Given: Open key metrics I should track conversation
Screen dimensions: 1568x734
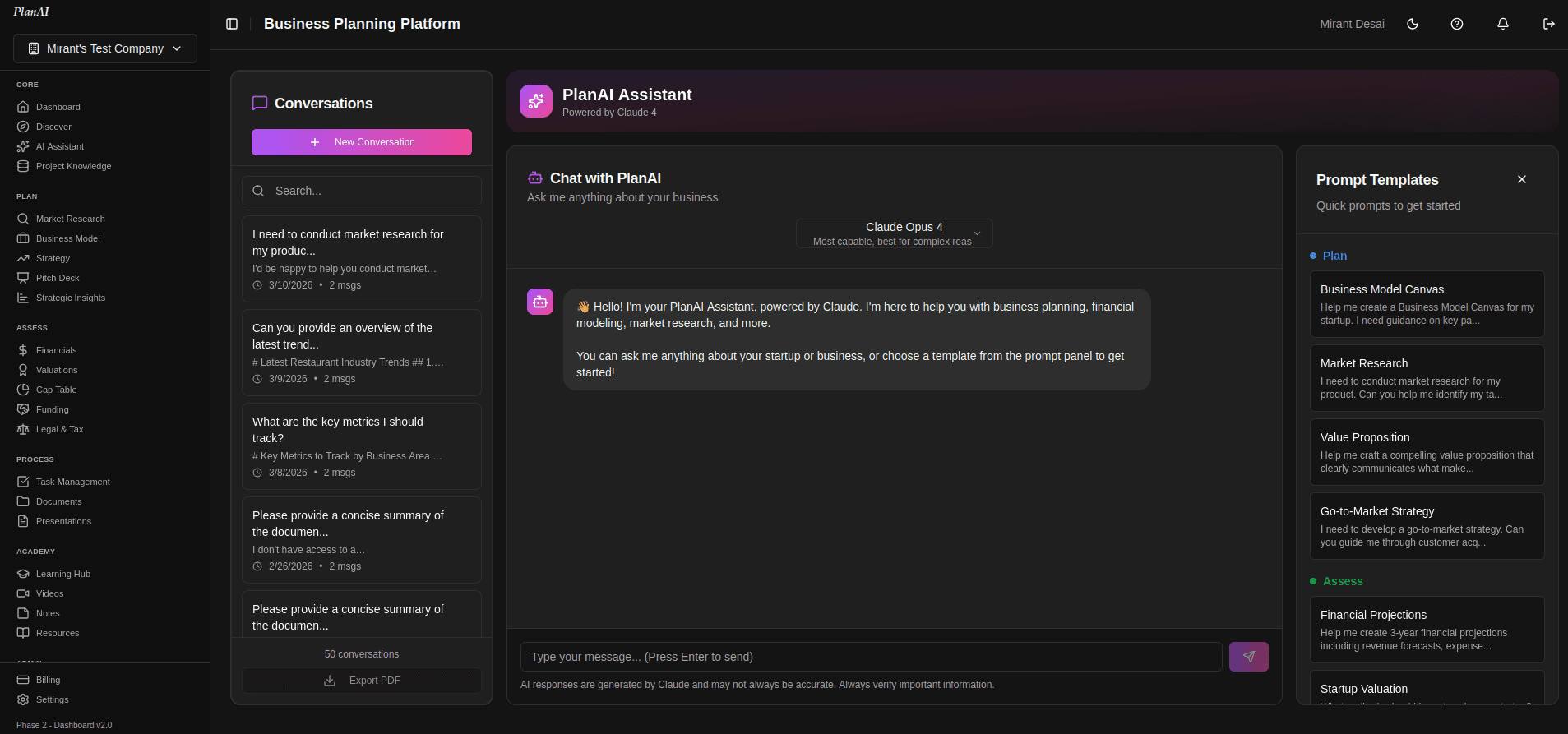Looking at the screenshot, I should pyautogui.click(x=362, y=446).
